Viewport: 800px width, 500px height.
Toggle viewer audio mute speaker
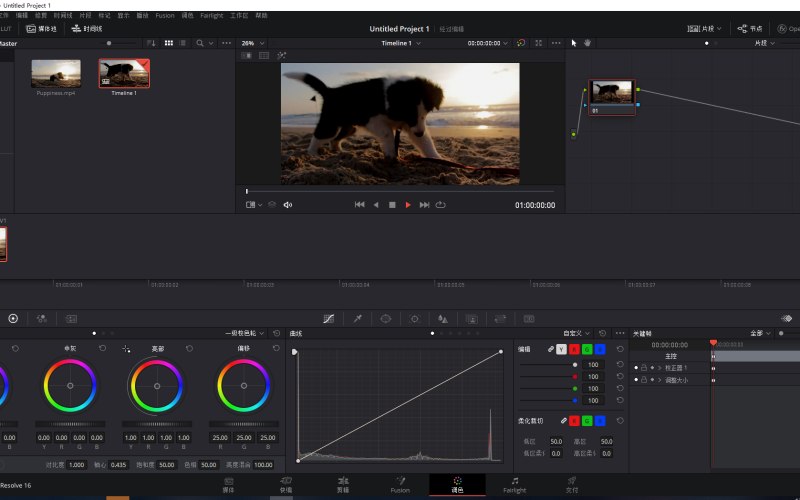coord(288,205)
